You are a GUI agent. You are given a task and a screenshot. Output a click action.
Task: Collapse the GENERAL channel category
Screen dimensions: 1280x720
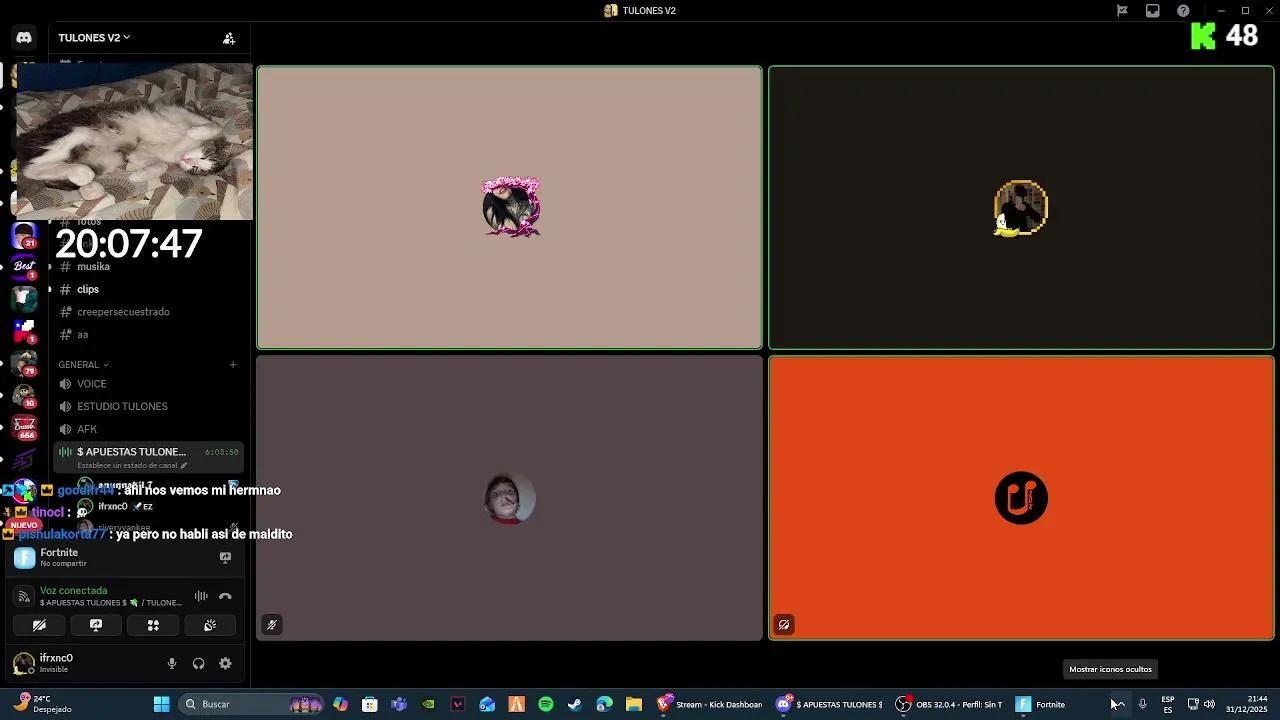tap(78, 364)
